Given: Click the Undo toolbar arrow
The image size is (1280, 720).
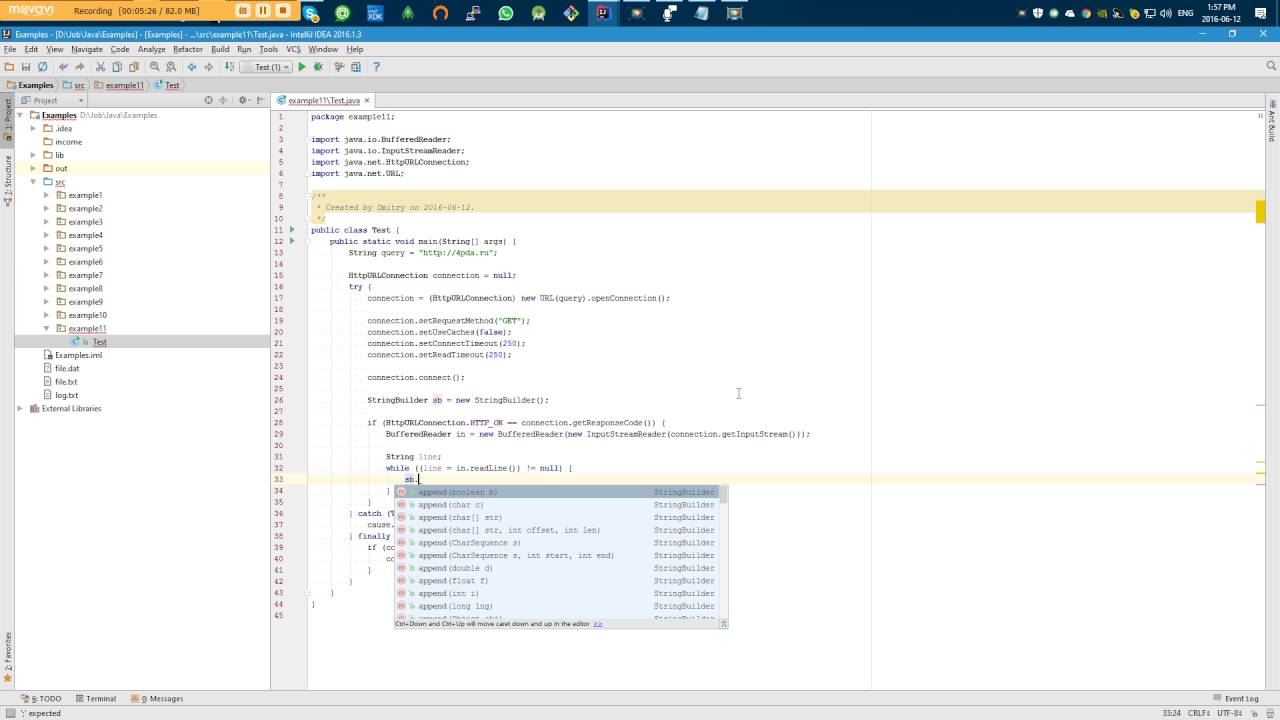Looking at the screenshot, I should [x=63, y=67].
